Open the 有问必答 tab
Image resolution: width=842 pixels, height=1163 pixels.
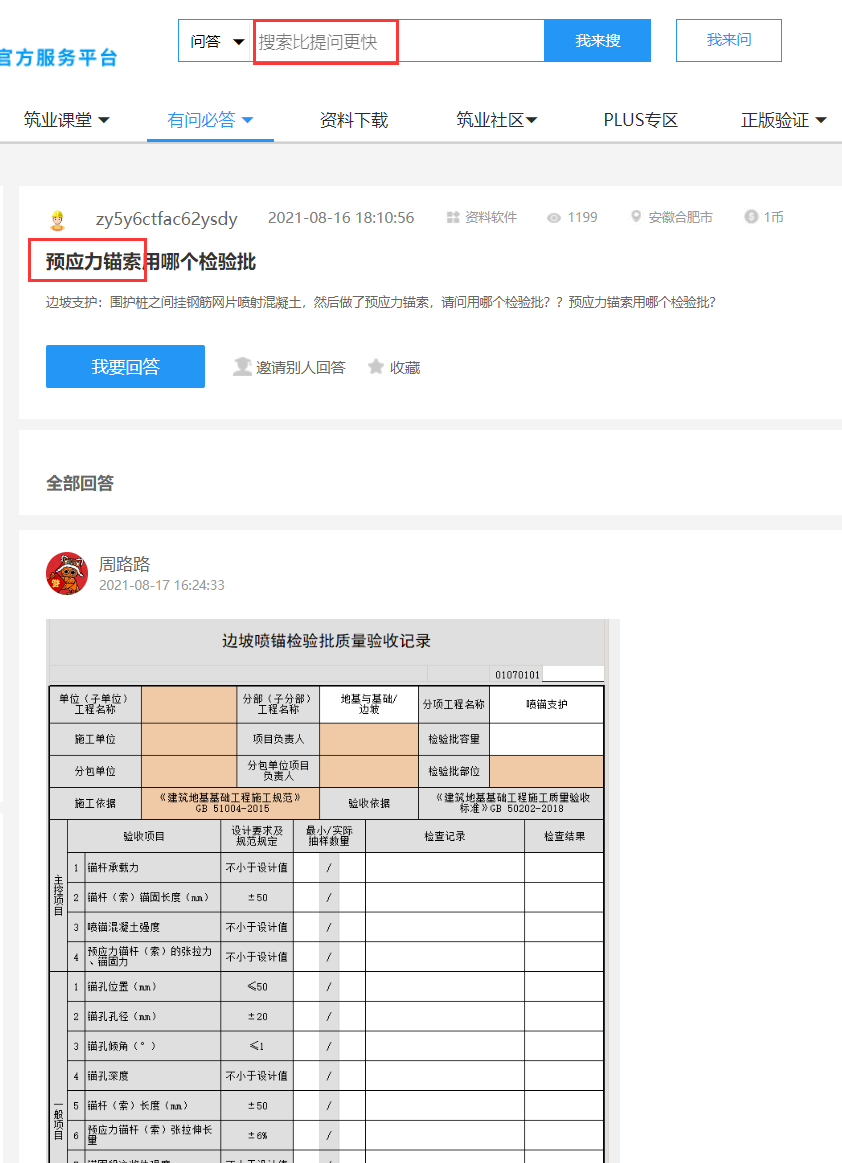click(210, 120)
